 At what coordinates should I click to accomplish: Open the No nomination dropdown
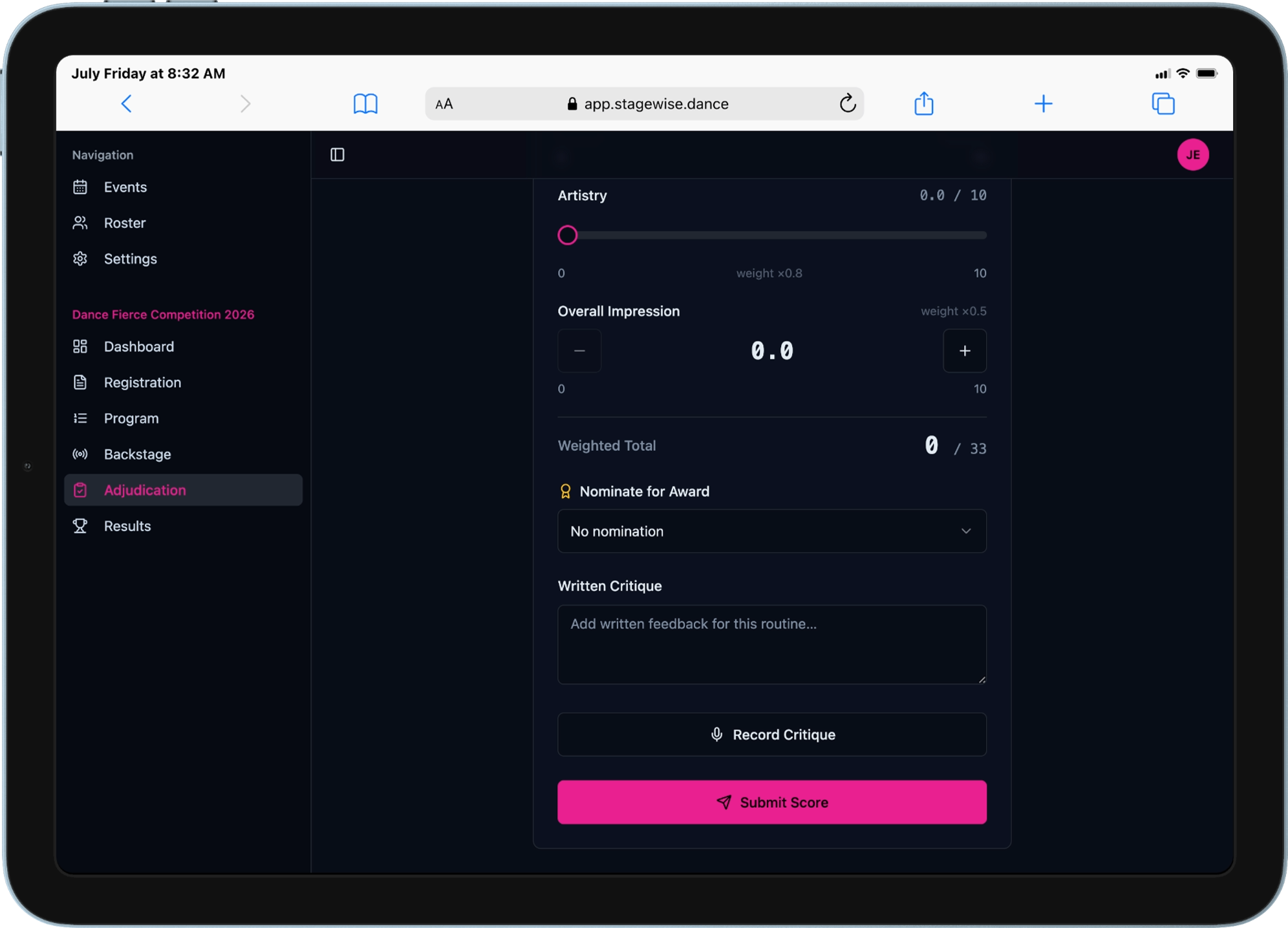[x=772, y=531]
